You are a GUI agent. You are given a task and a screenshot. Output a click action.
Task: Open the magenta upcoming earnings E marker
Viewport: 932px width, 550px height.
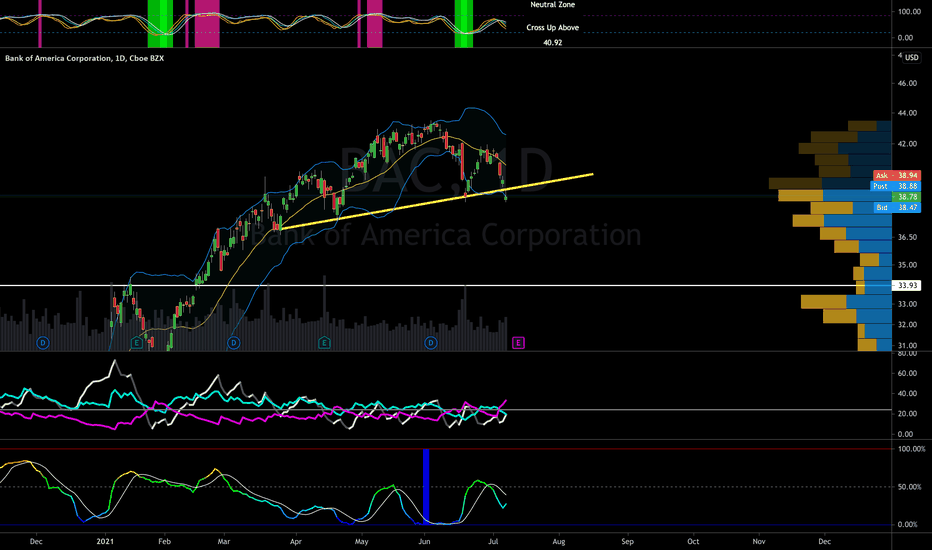tap(518, 342)
